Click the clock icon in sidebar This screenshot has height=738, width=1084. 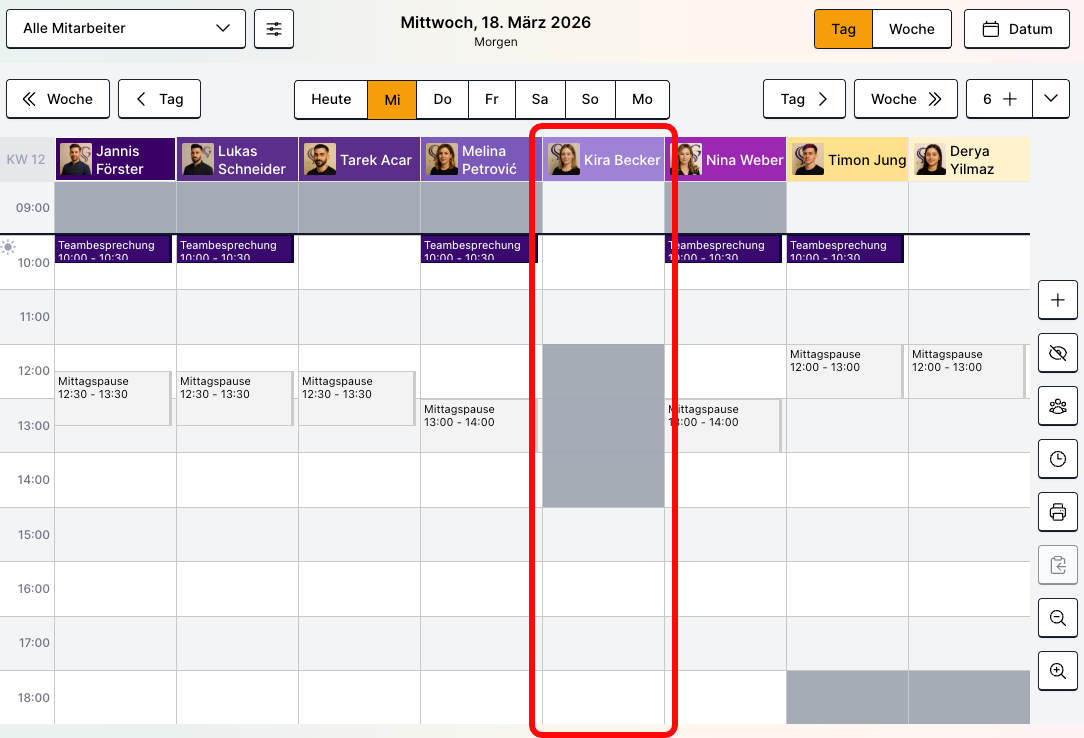(x=1058, y=459)
